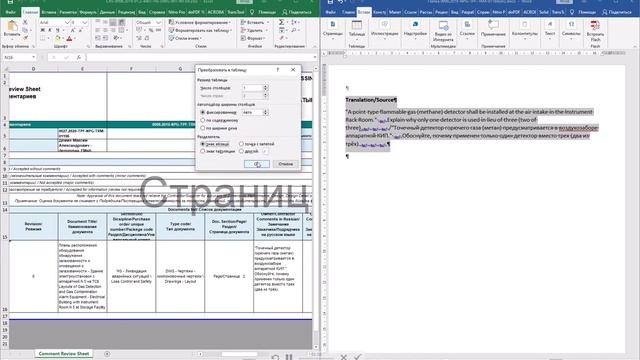The height and width of the screenshot is (360, 640).
Task: Click Поделиться share in the Word window
Action: tap(617, 12)
